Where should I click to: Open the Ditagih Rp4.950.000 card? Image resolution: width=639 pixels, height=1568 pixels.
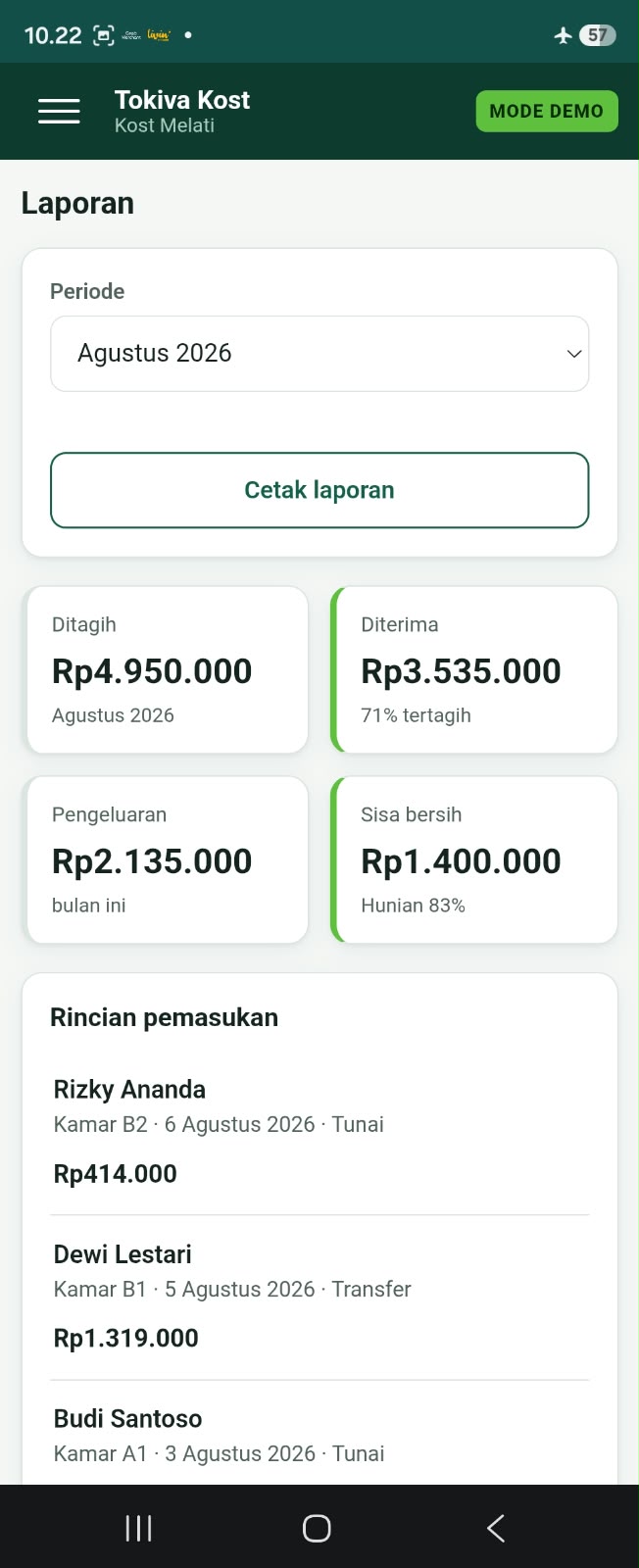(x=166, y=670)
